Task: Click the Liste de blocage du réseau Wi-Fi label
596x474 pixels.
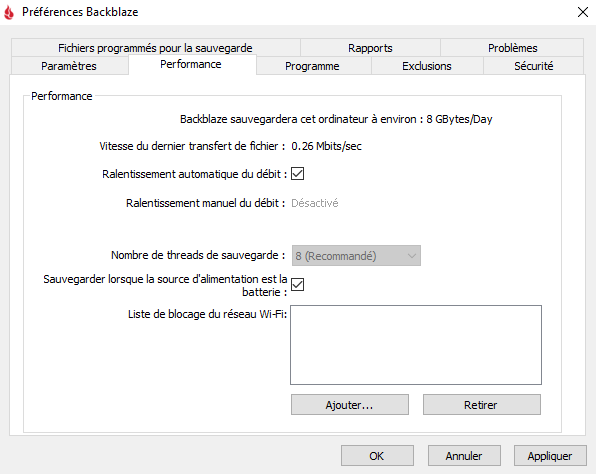Action: click(208, 314)
